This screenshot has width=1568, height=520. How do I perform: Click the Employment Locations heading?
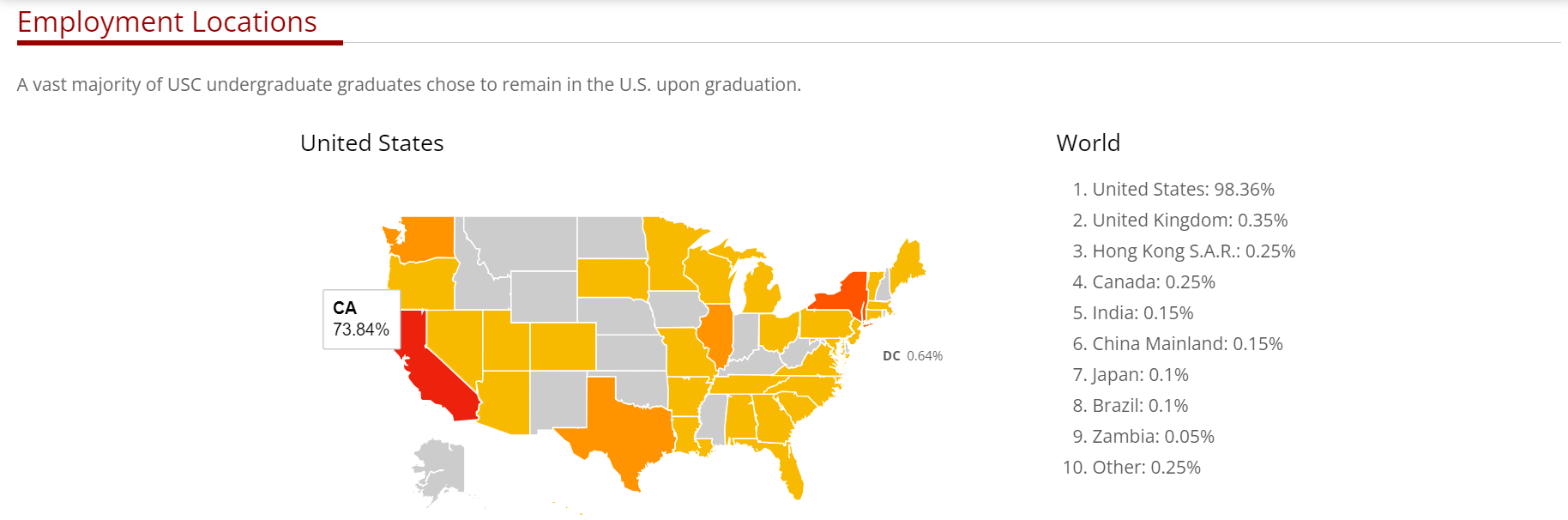pos(167,21)
